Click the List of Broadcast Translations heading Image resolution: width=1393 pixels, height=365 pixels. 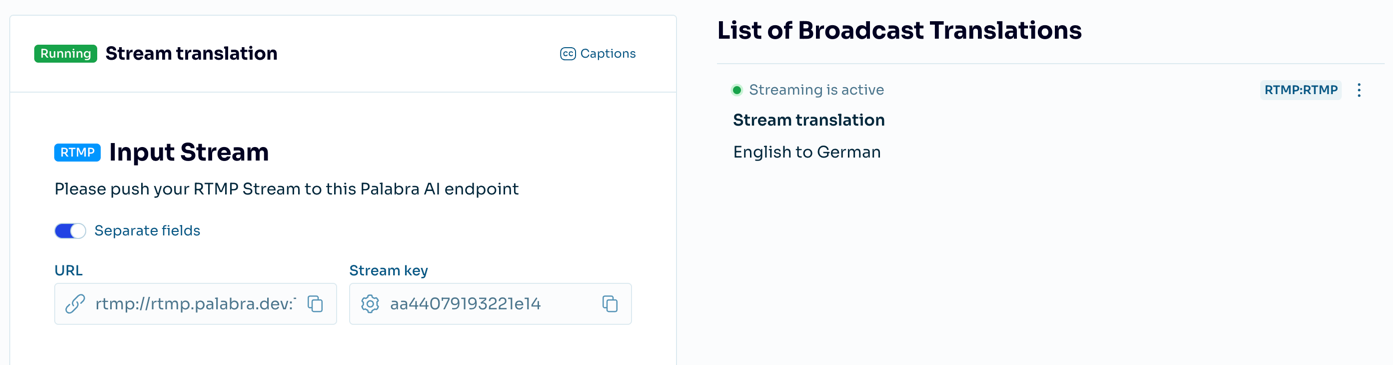(x=899, y=30)
